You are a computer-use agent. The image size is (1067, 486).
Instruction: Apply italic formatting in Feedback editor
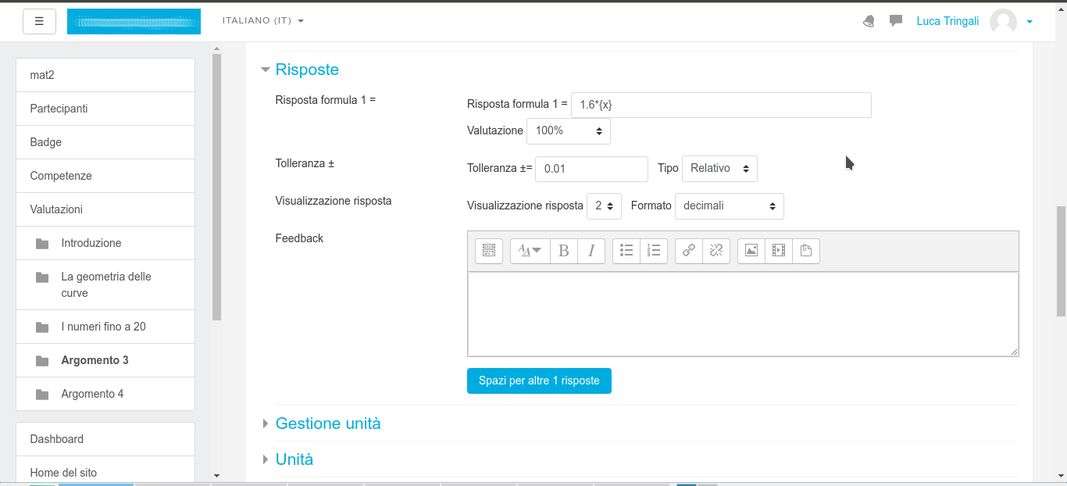click(x=591, y=250)
